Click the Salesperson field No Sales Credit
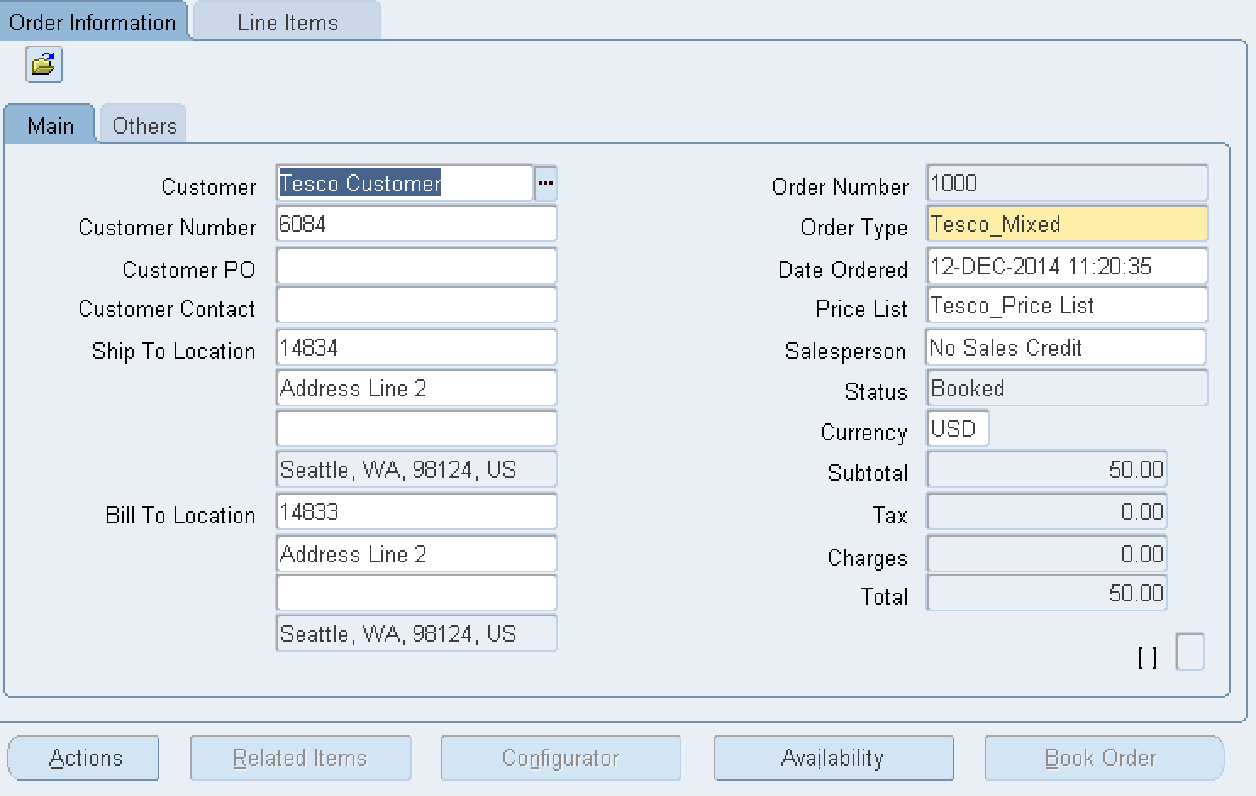The height and width of the screenshot is (796, 1256). coord(1066,347)
